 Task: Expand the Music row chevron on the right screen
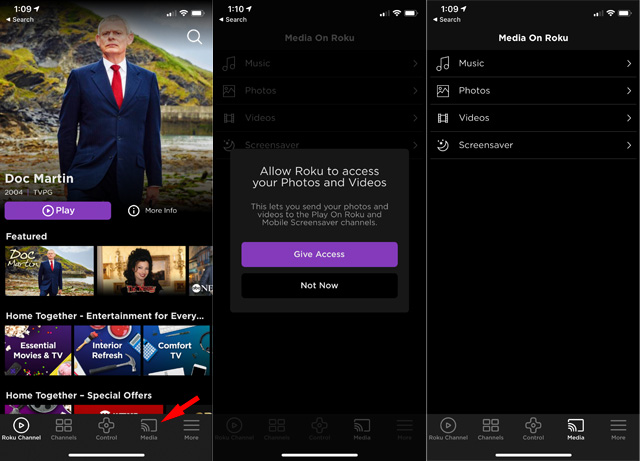click(x=629, y=63)
